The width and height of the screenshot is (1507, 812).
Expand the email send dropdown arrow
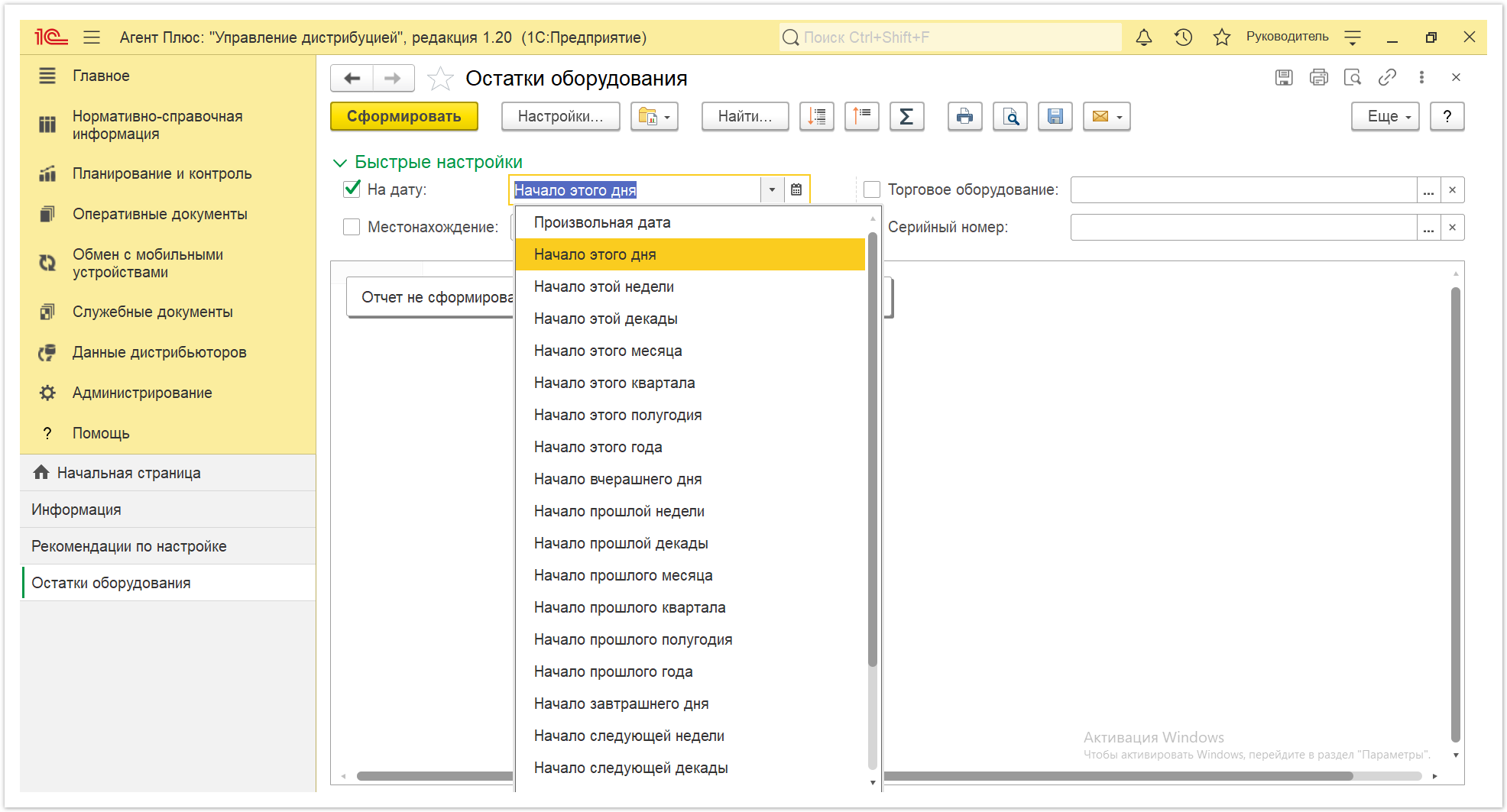point(1120,117)
